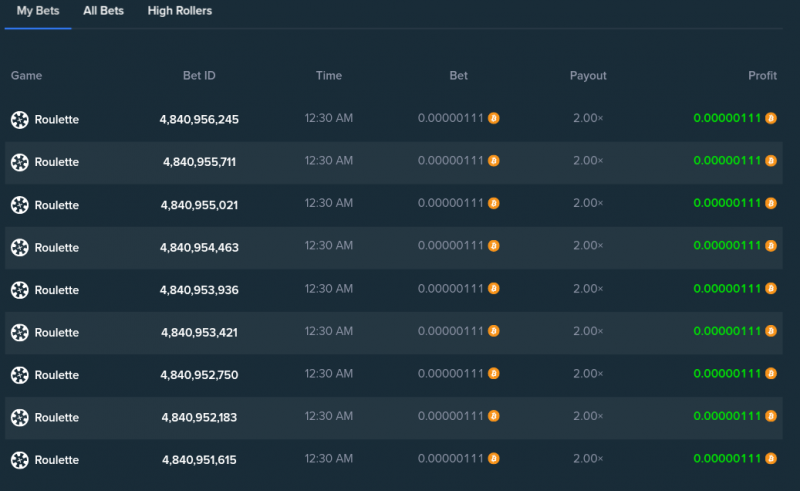Click the Game column header
This screenshot has height=491, width=800.
tap(27, 76)
